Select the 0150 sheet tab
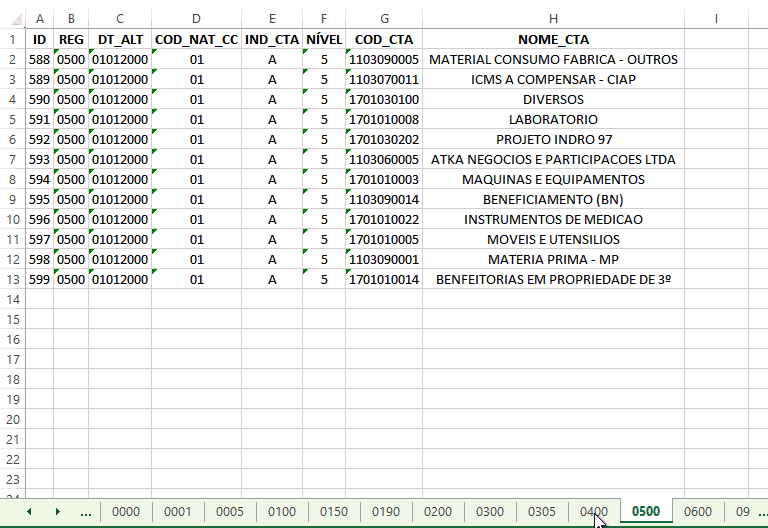Viewport: 768px width, 528px height. (334, 512)
